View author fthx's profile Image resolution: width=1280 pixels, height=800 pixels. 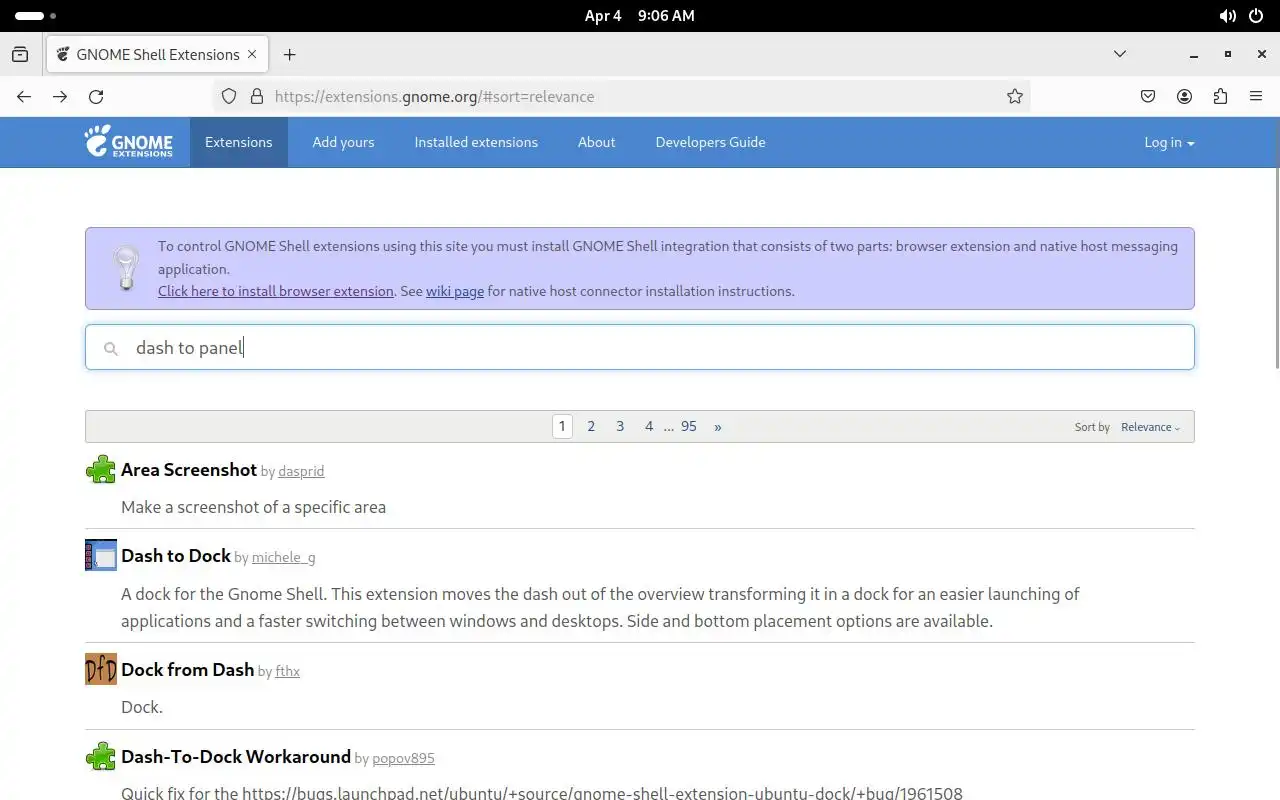[287, 671]
